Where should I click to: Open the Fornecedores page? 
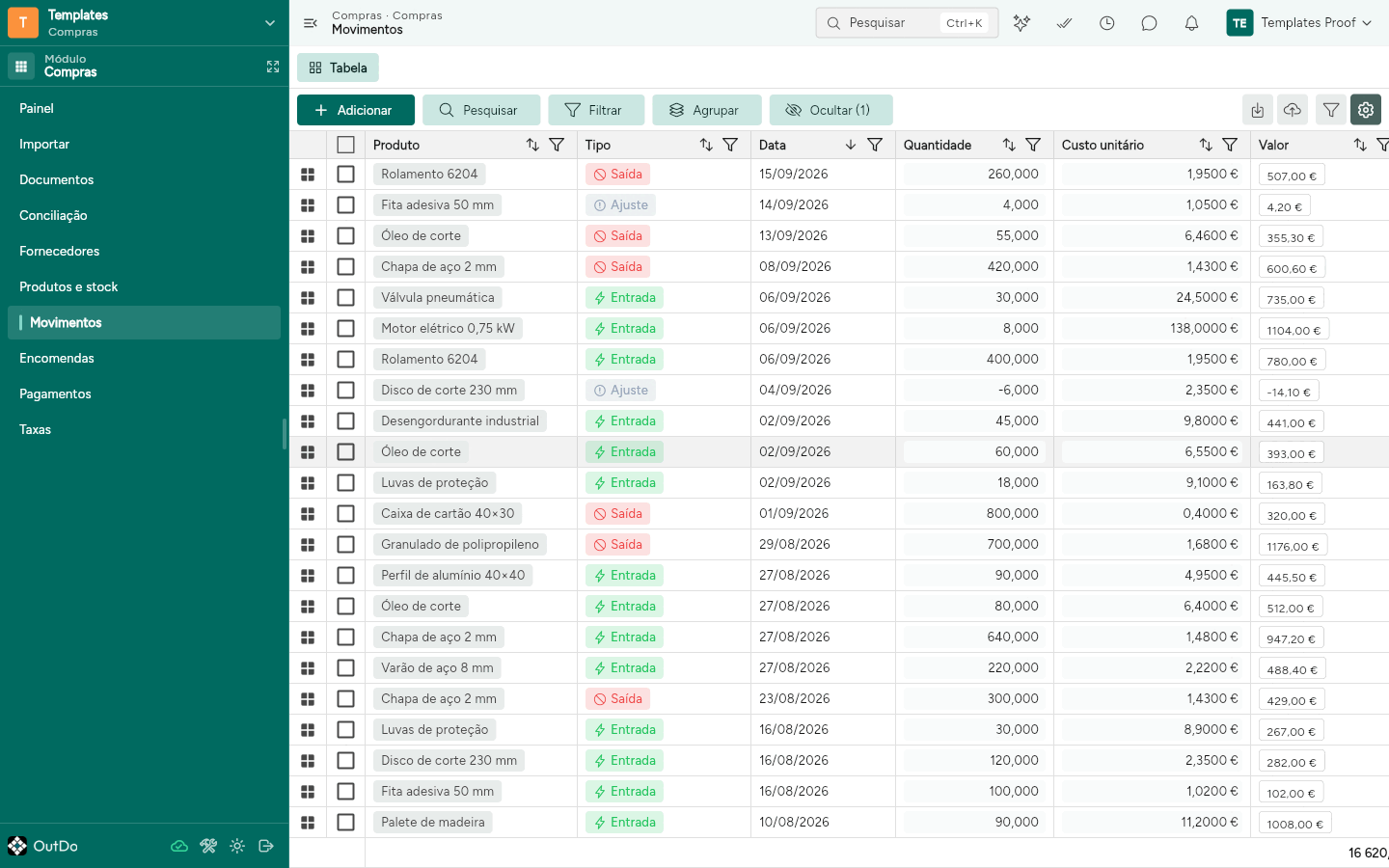pos(144,251)
